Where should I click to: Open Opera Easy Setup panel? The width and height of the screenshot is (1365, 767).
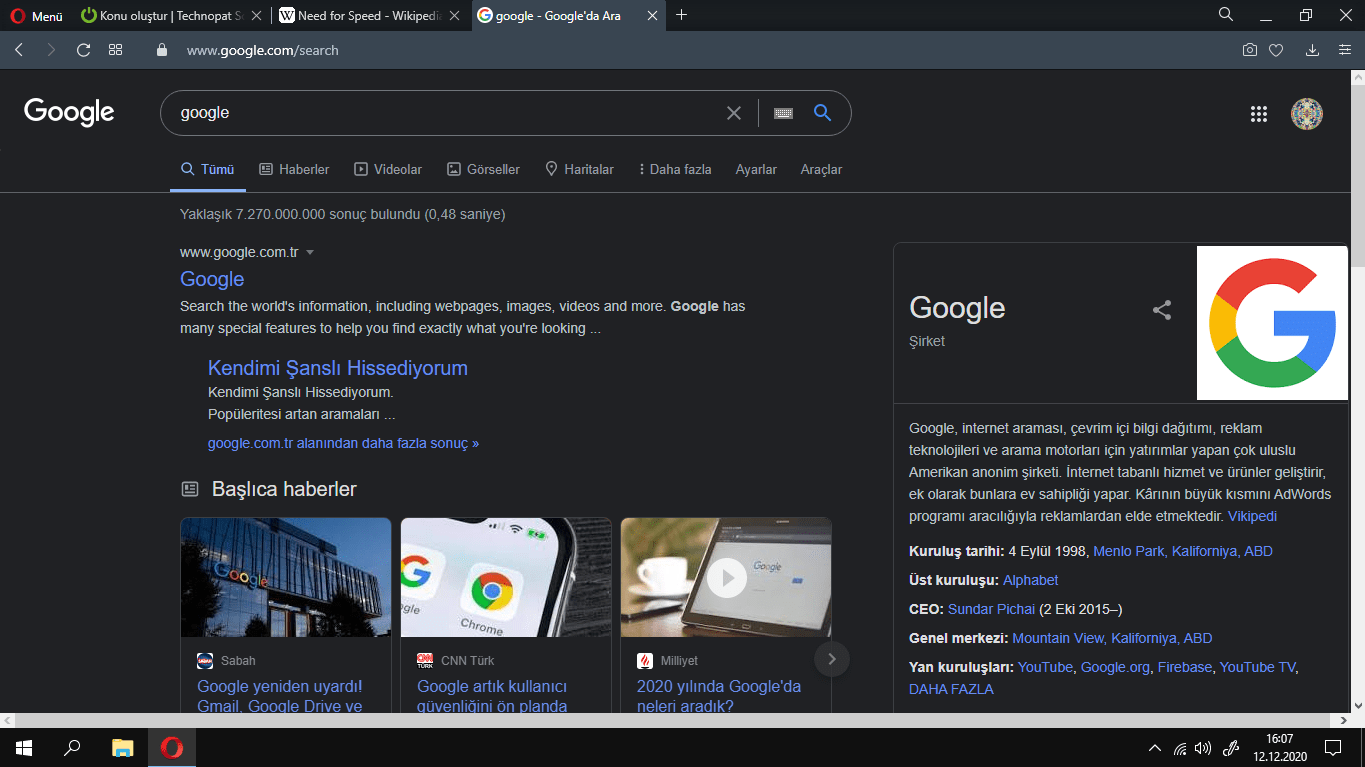[1343, 50]
